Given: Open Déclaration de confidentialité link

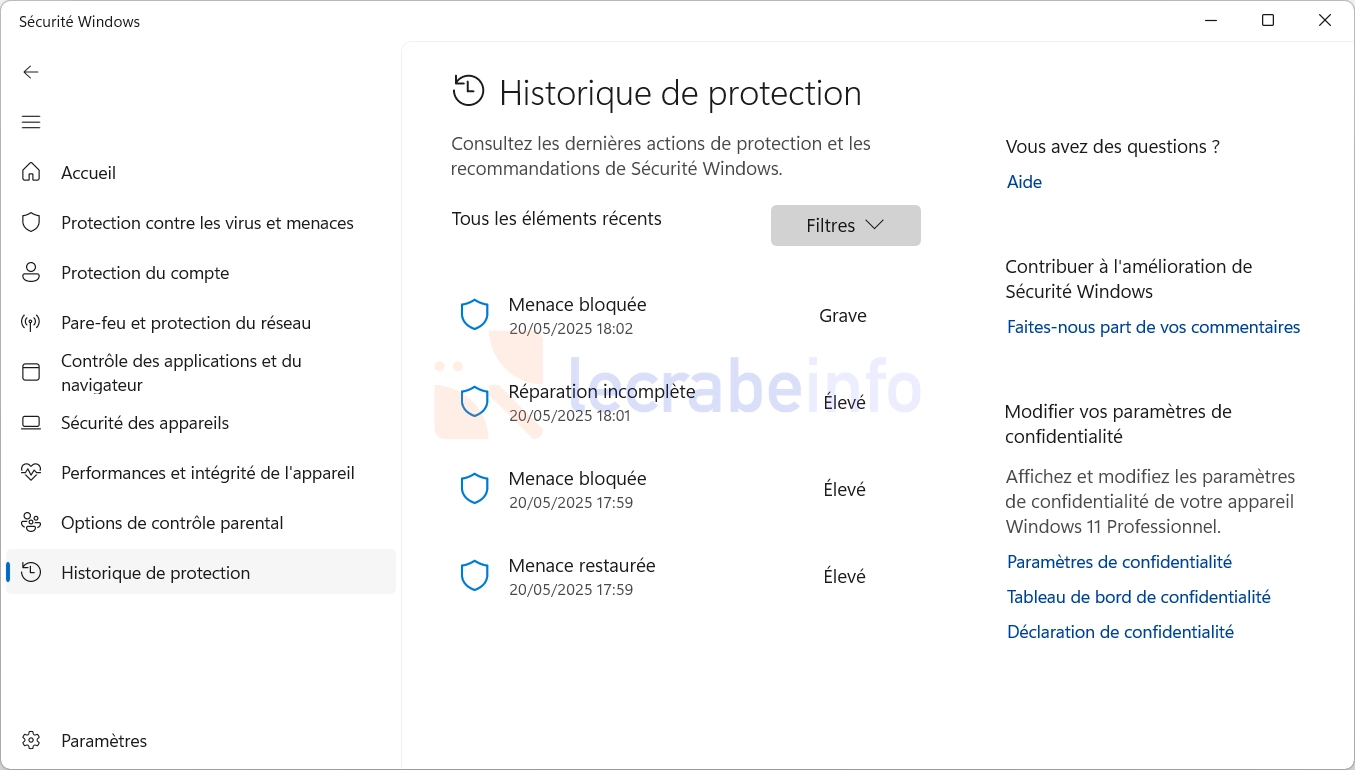Looking at the screenshot, I should (x=1120, y=632).
